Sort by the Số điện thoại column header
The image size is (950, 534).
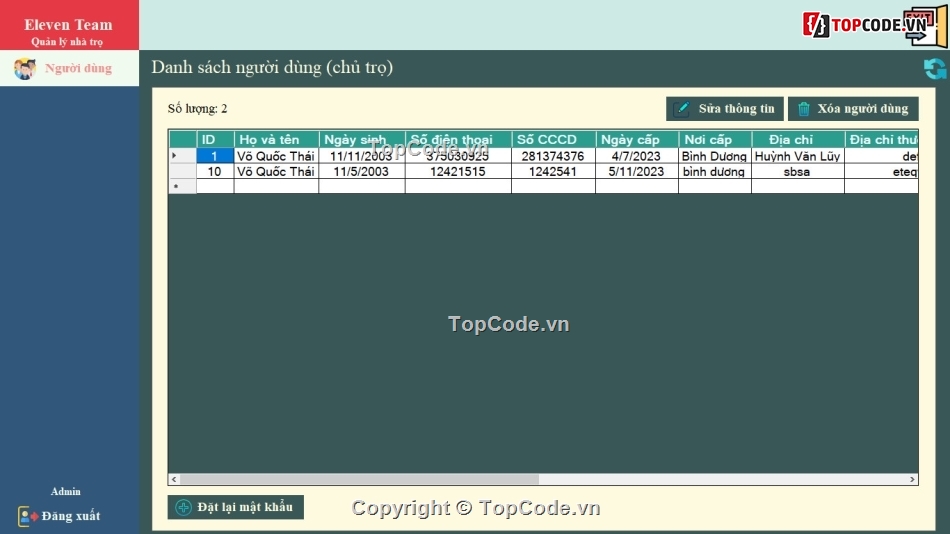458,139
